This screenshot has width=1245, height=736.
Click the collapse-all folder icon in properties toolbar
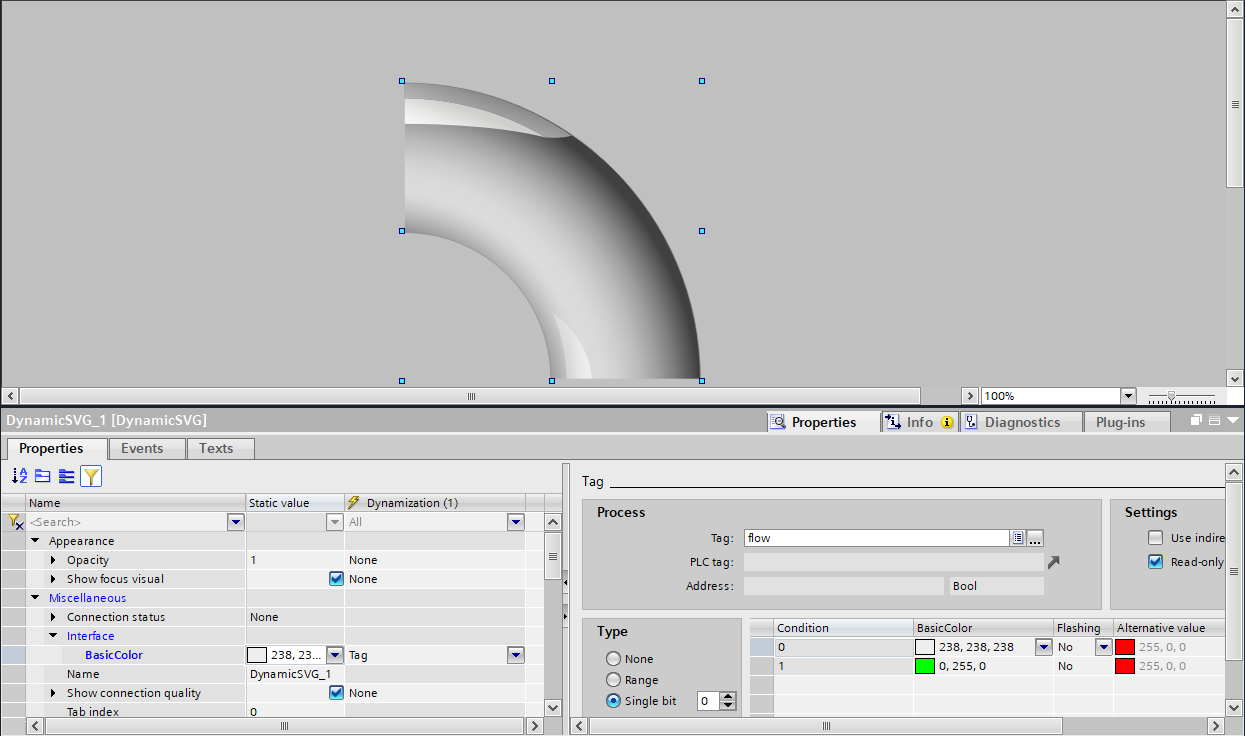[x=43, y=477]
